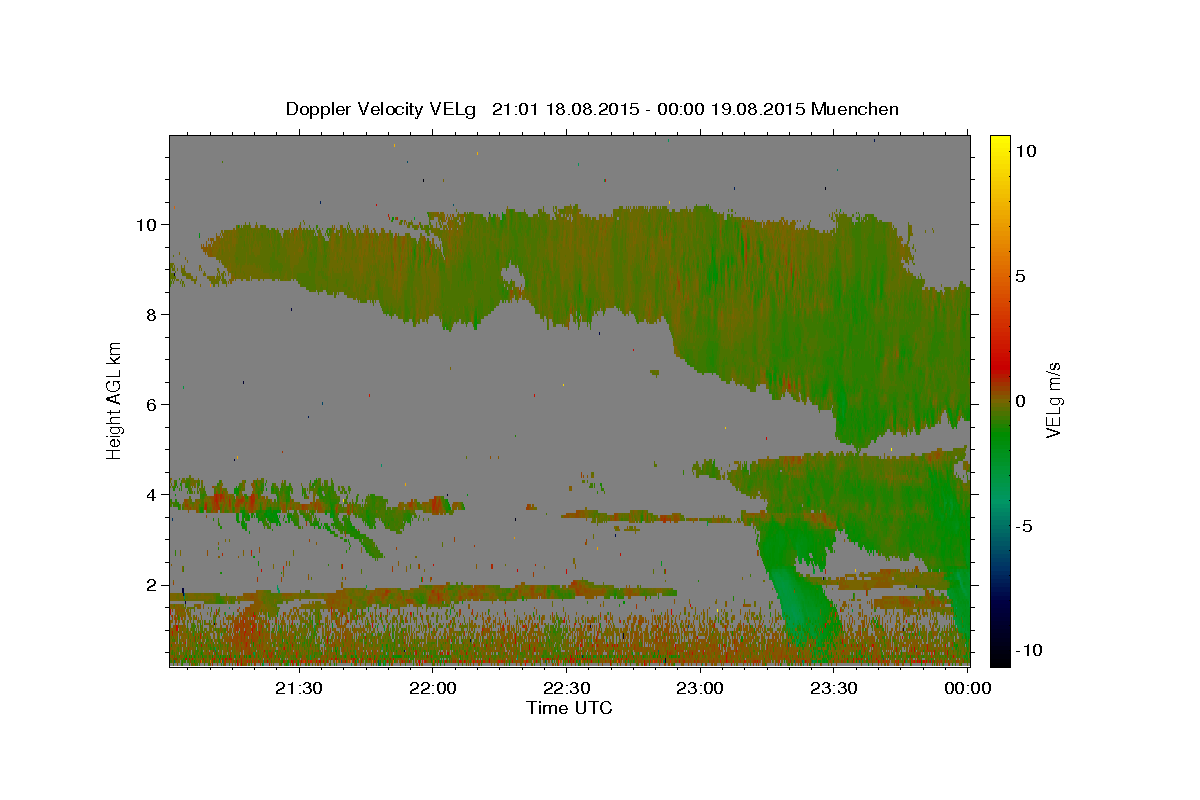Click the colorbar value 5 label

point(1021,275)
